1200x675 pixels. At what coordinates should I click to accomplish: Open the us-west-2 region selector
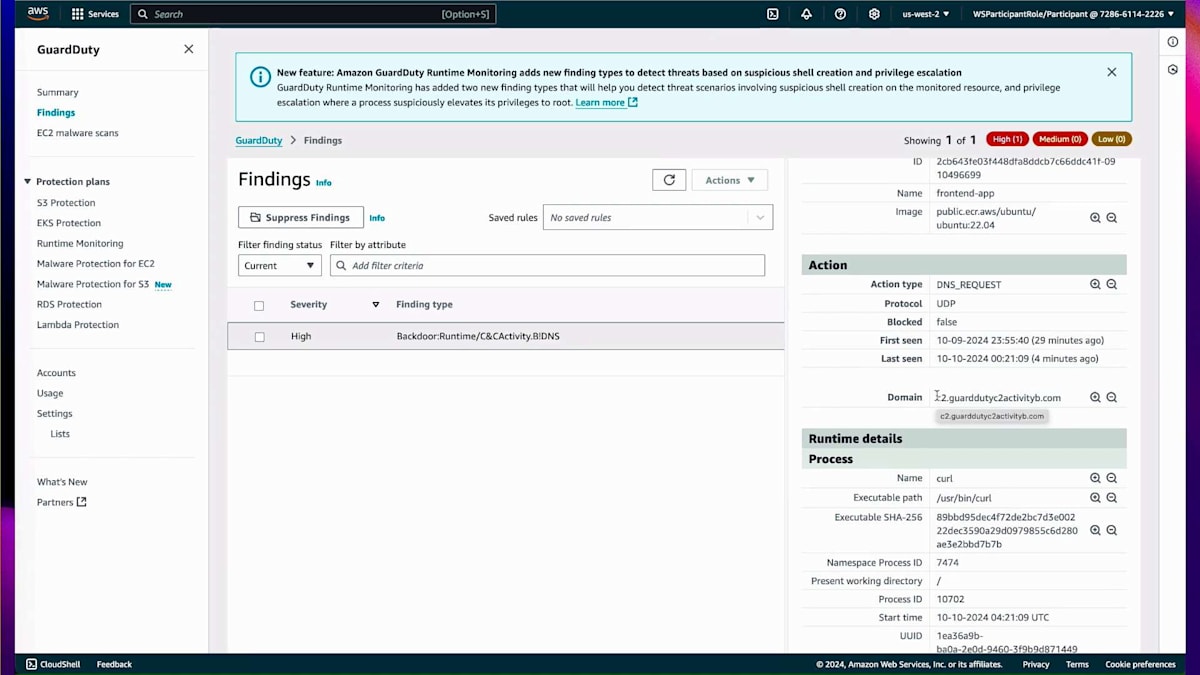[926, 14]
